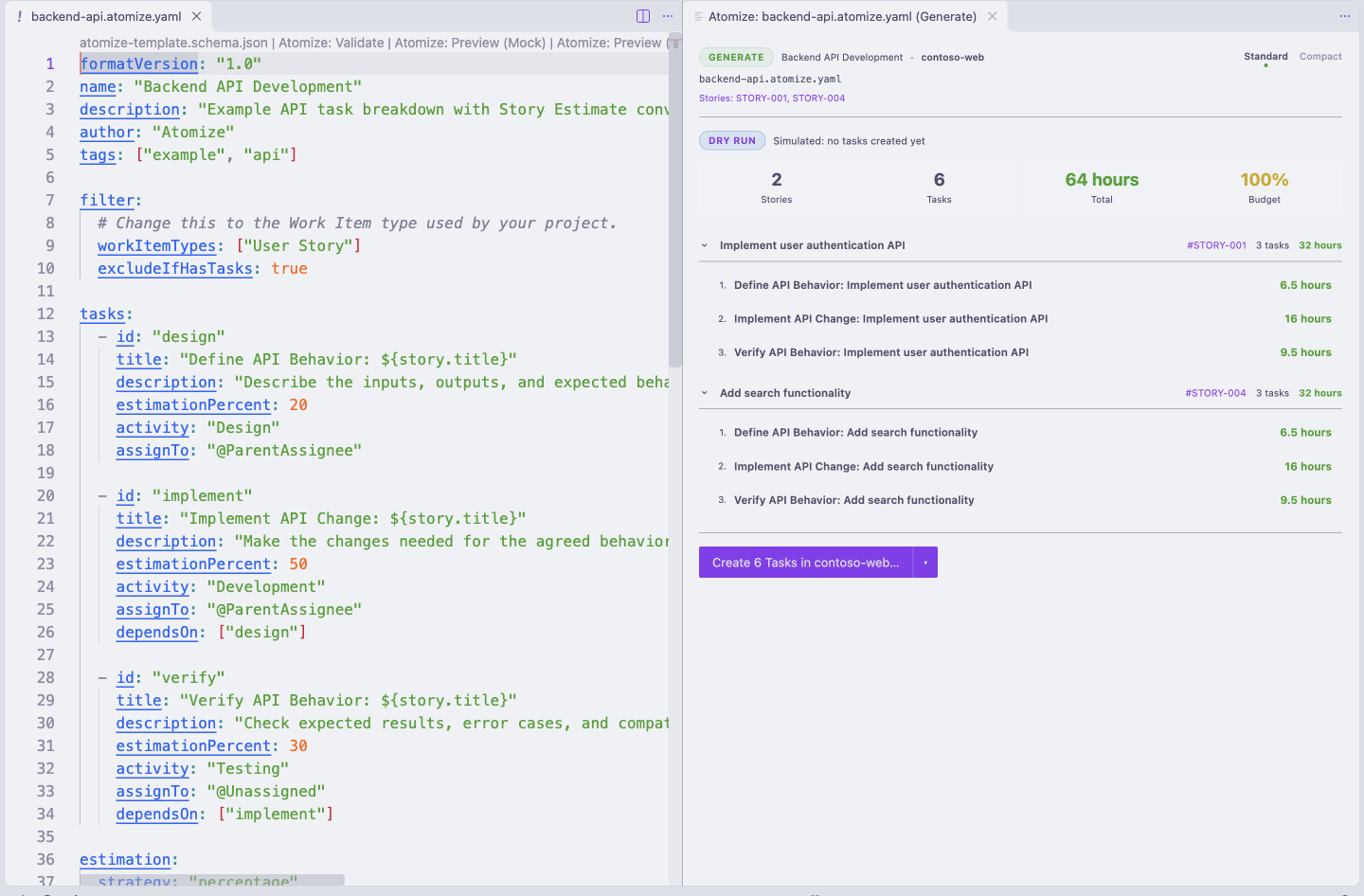
Task: Click the GENERATE badge
Action: (x=736, y=58)
